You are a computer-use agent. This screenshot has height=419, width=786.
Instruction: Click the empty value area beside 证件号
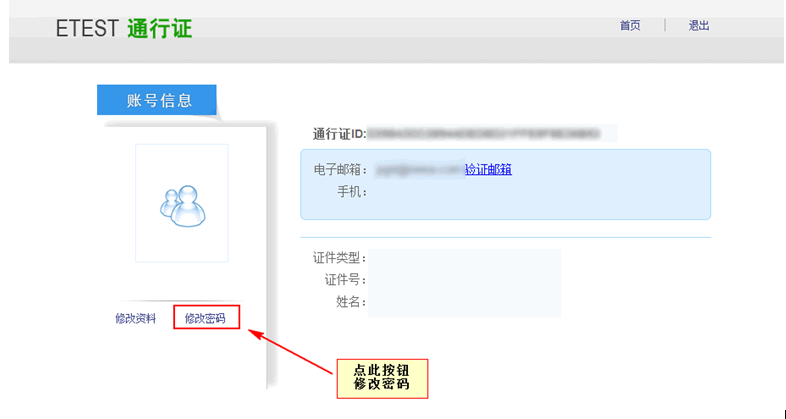[464, 280]
